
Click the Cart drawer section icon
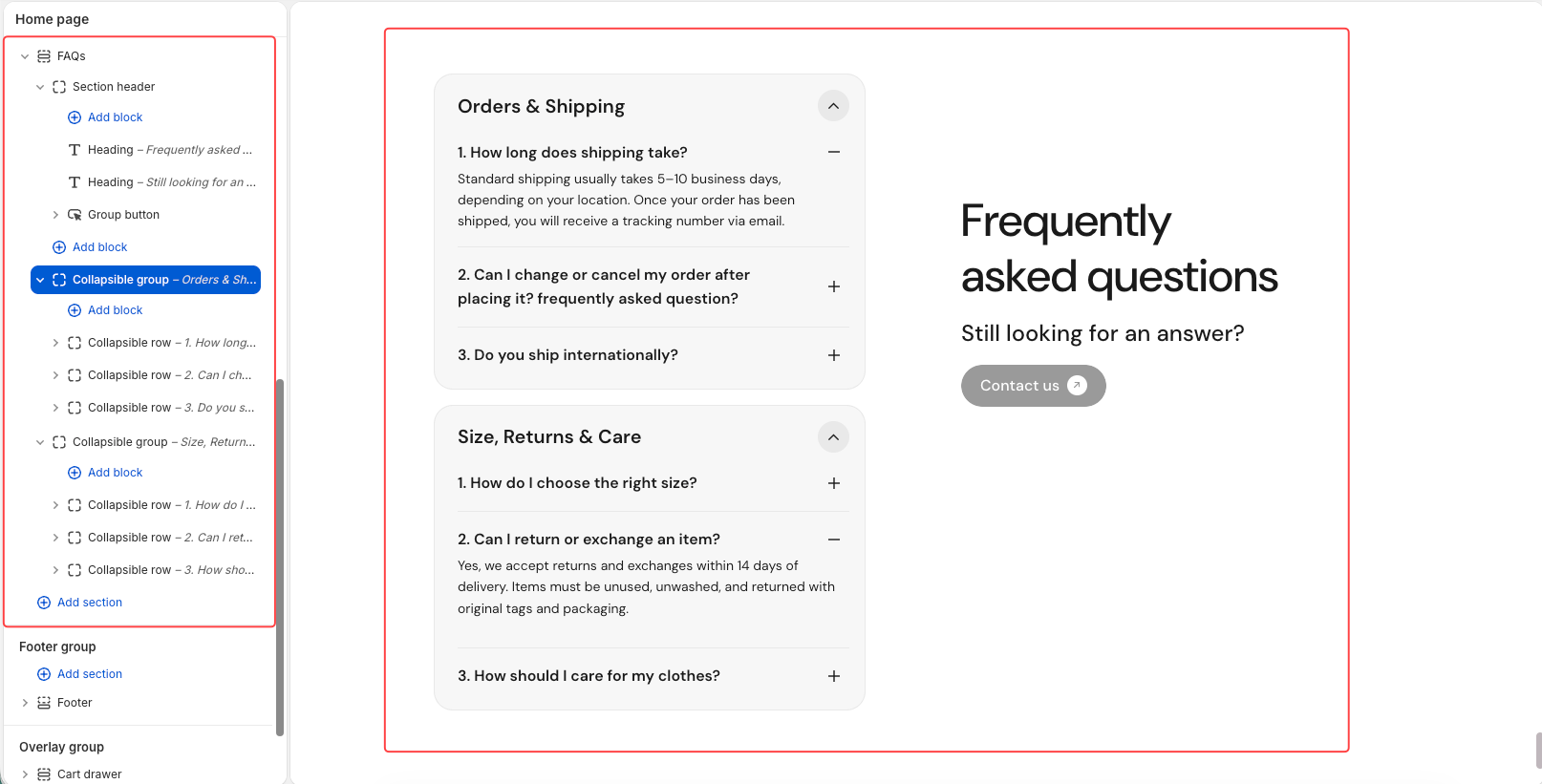pos(44,774)
